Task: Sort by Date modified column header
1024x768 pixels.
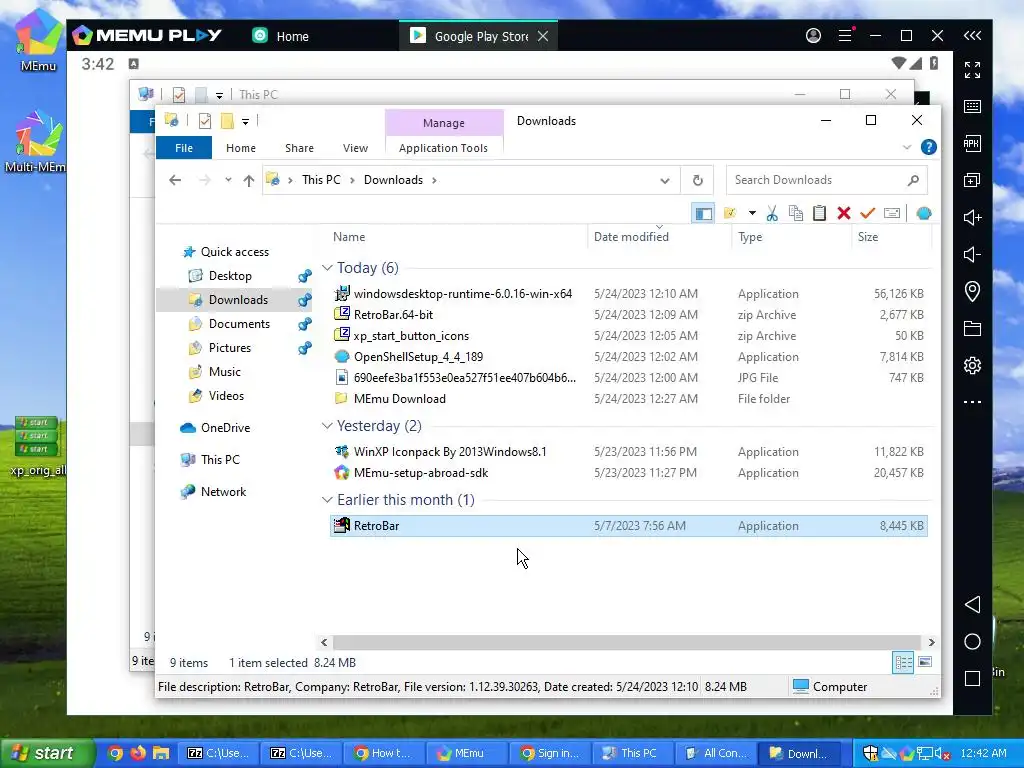Action: pos(631,237)
